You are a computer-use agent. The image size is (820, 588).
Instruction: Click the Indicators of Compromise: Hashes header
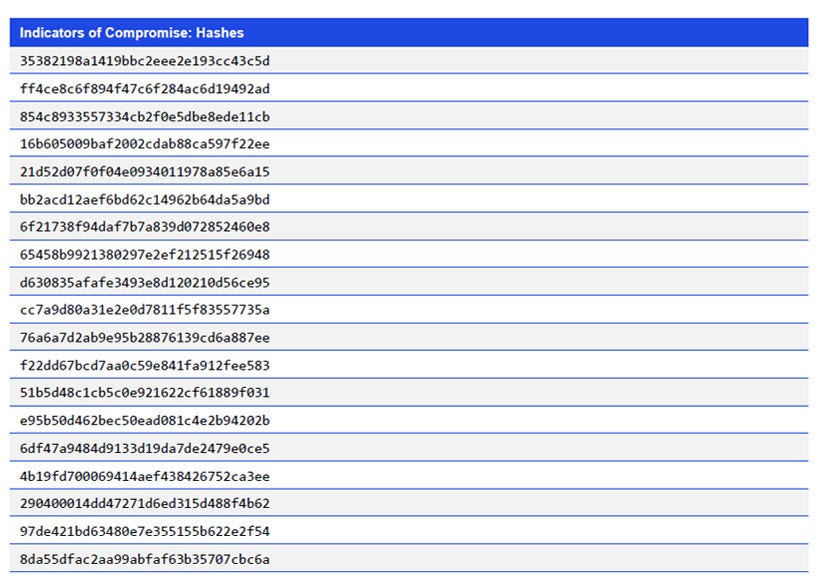[x=130, y=32]
